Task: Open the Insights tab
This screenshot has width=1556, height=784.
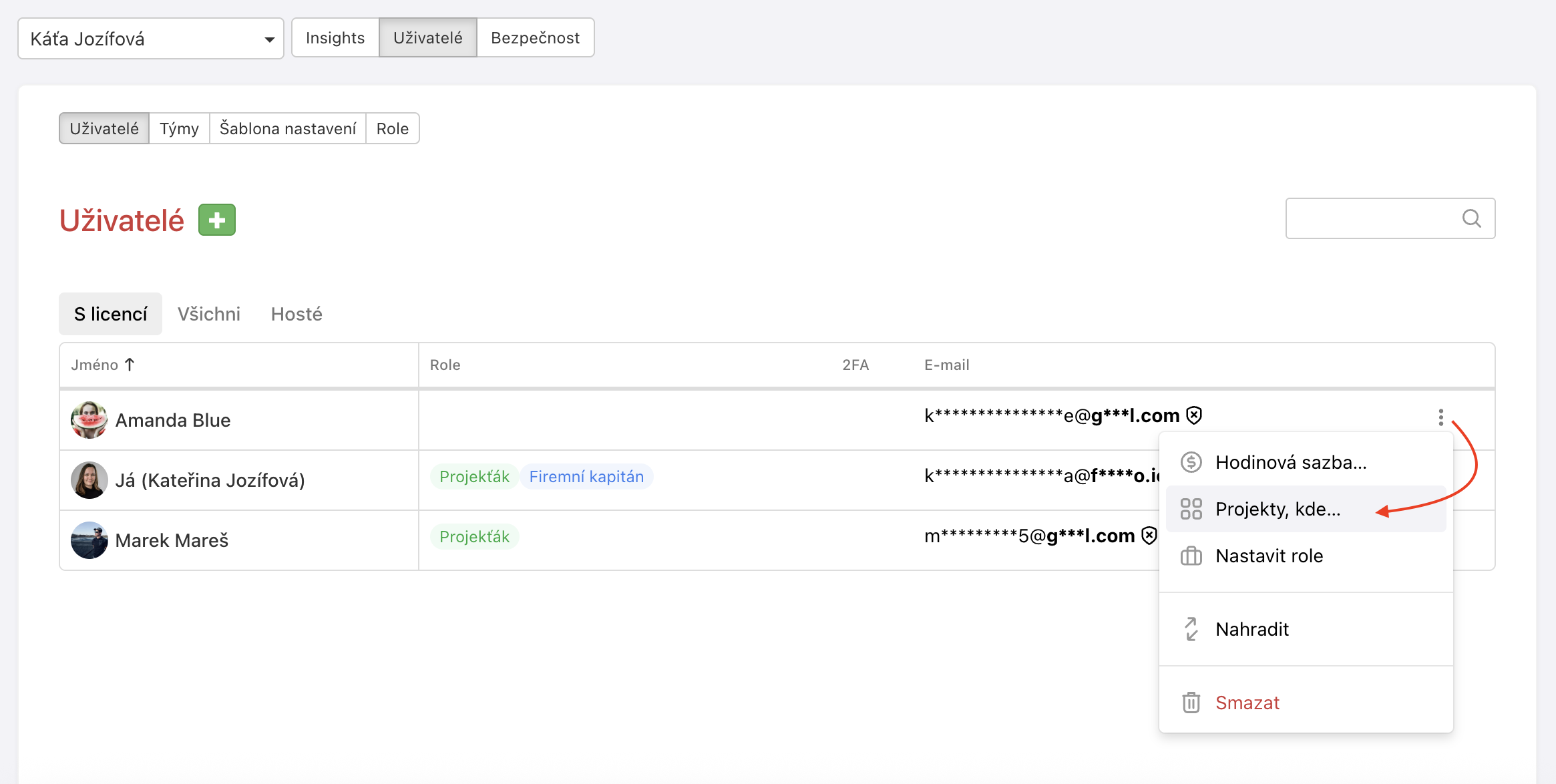Action: pyautogui.click(x=335, y=38)
